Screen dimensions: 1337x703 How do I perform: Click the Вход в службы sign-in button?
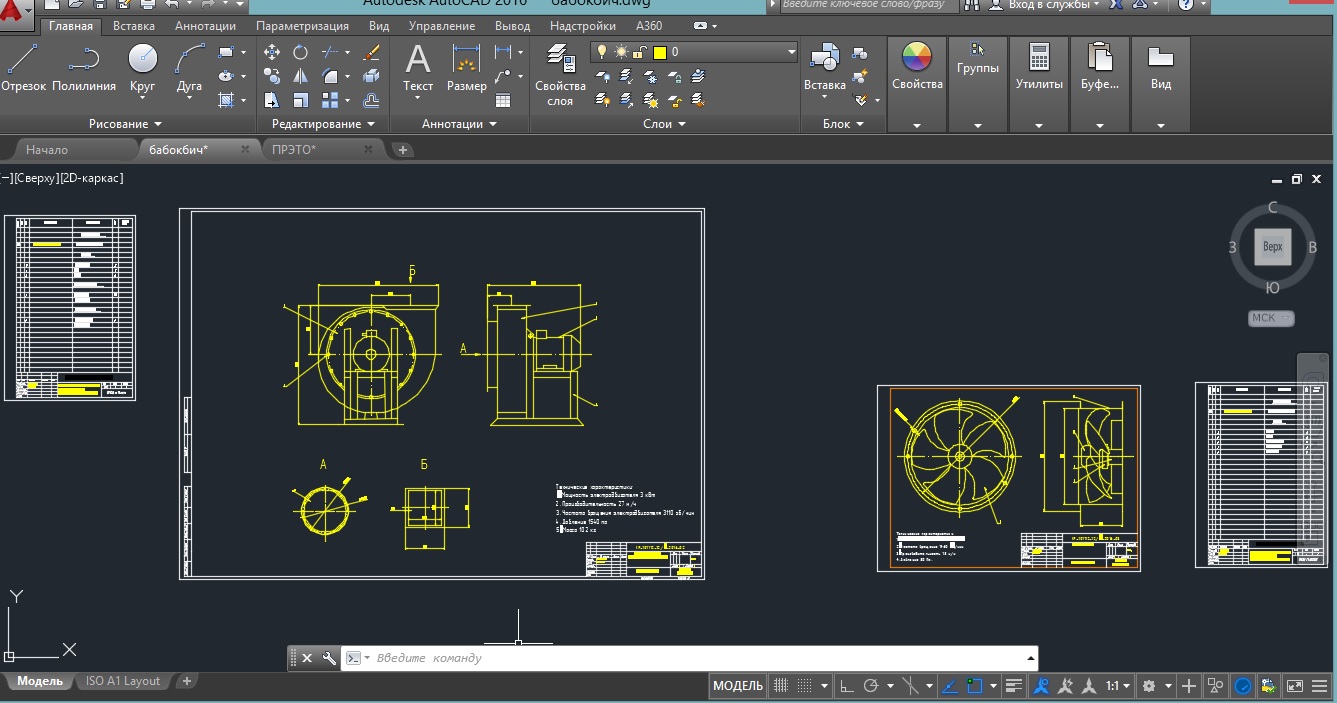[x=1043, y=5]
